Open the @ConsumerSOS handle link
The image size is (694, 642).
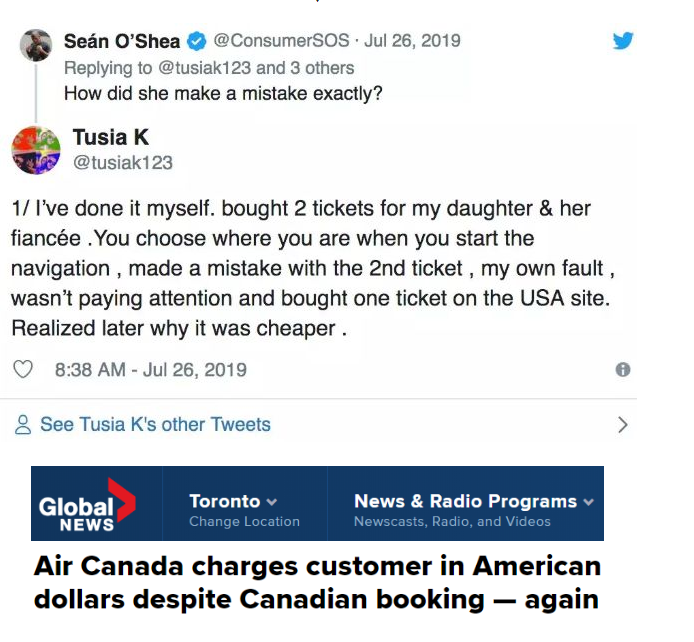(x=282, y=41)
